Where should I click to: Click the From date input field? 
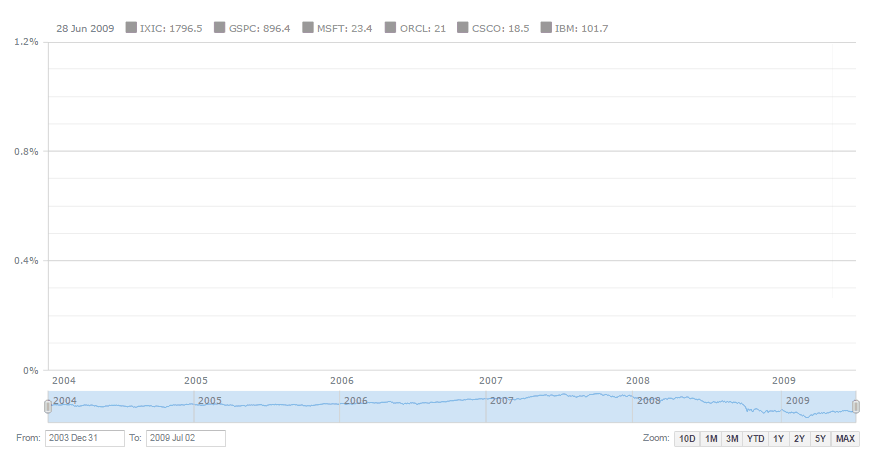tap(85, 439)
